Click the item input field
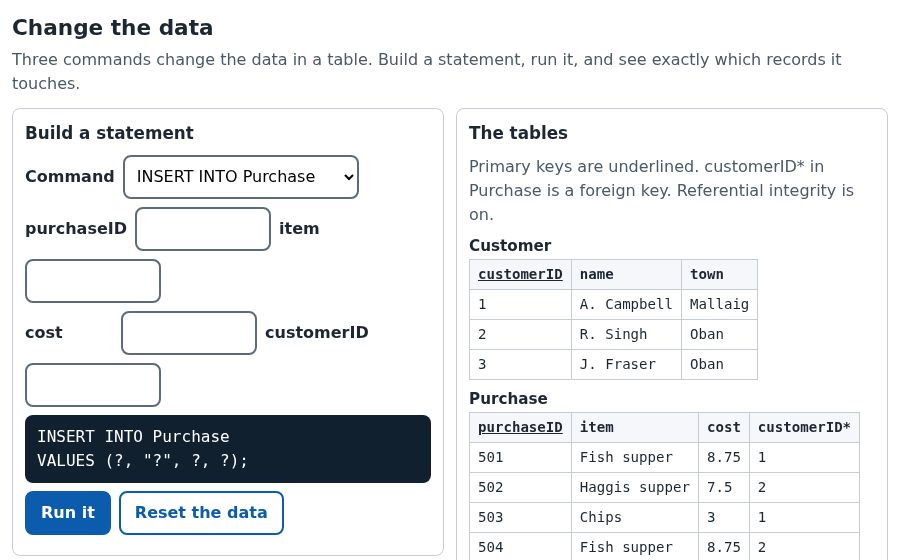 click(93, 281)
